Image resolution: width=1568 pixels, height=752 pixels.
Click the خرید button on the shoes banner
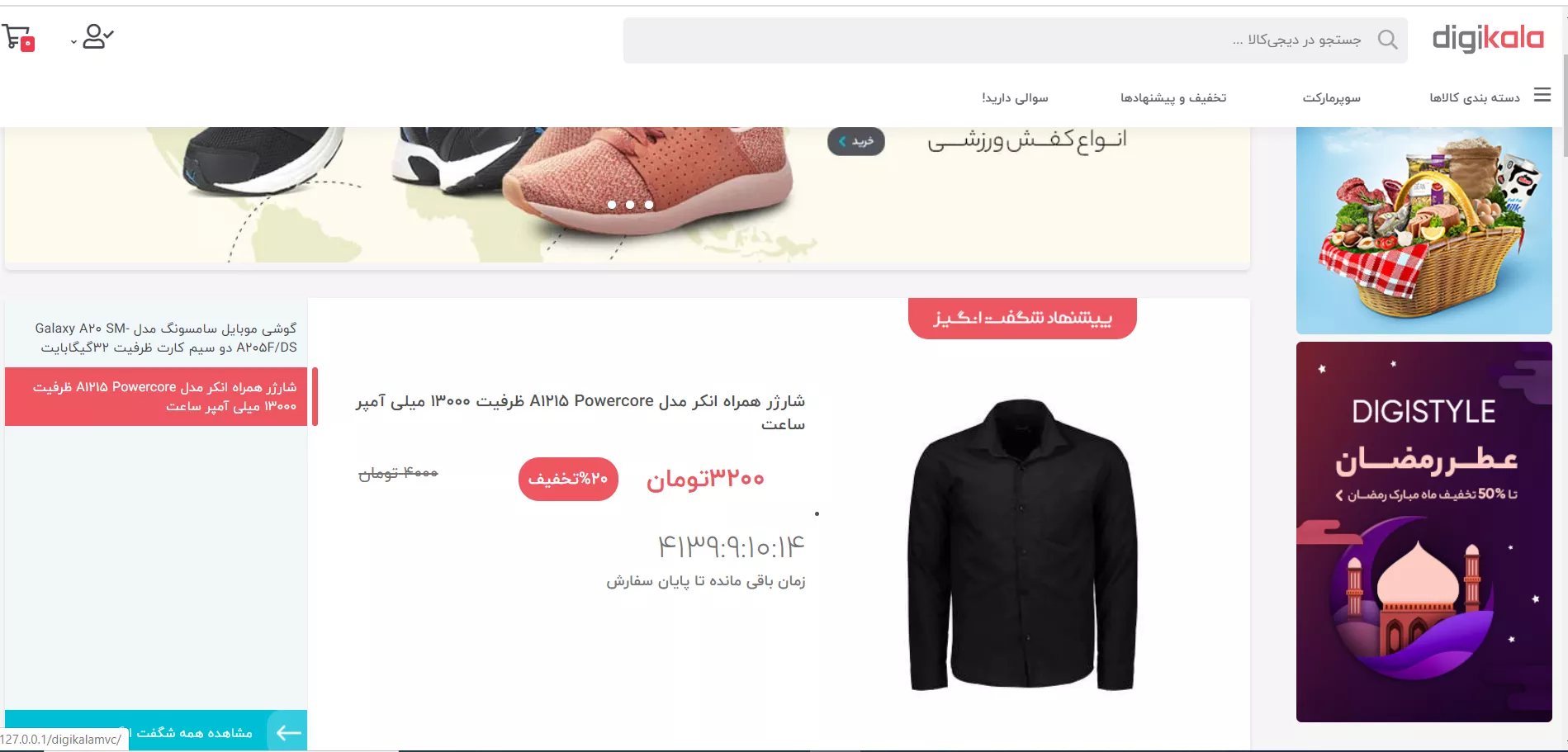tap(856, 141)
